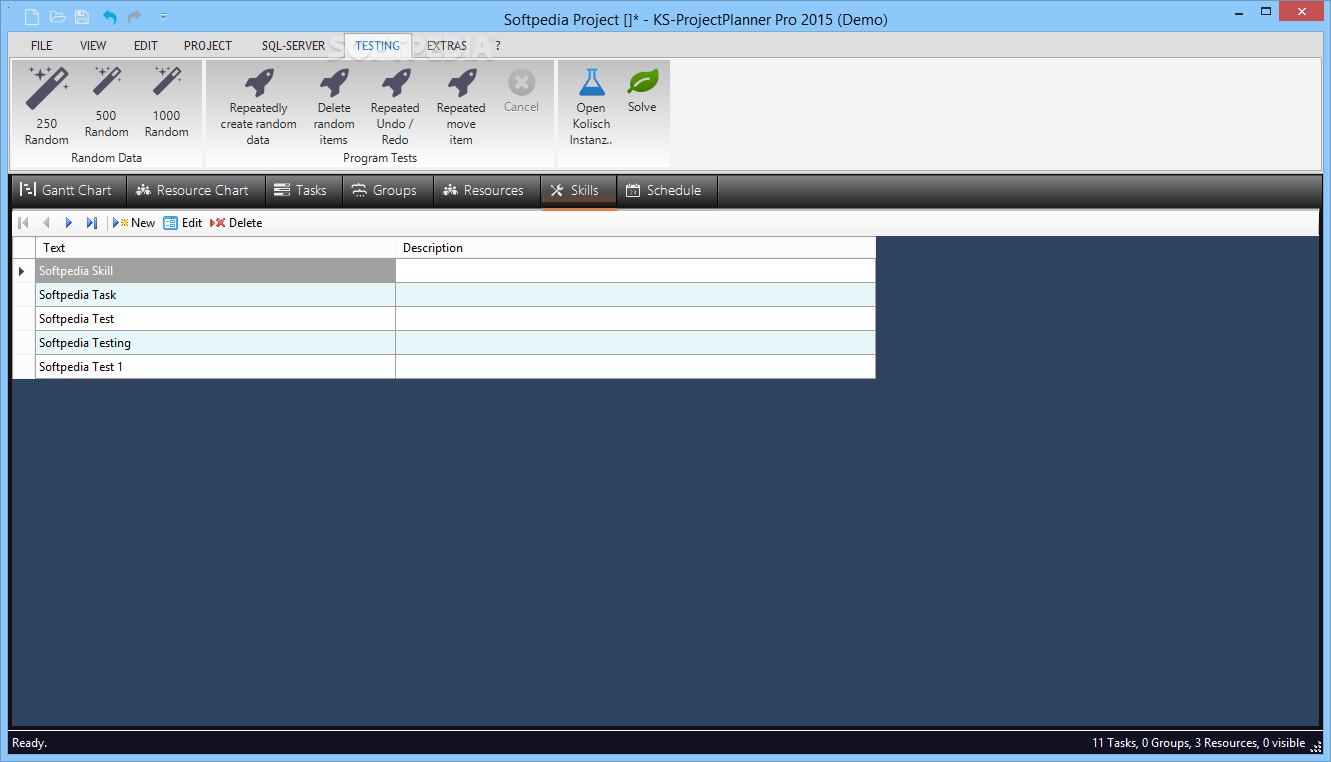Go to previous record navigation arrow
Screen dimensions: 1331x762
(x=46, y=223)
